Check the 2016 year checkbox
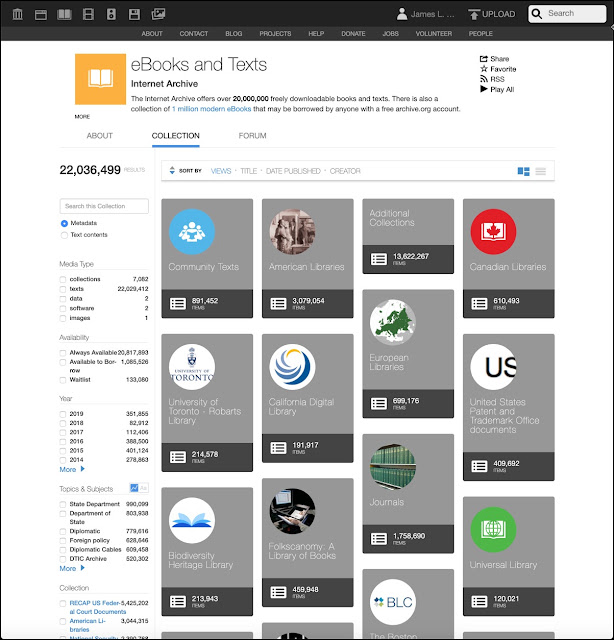The width and height of the screenshot is (614, 640). point(63,442)
